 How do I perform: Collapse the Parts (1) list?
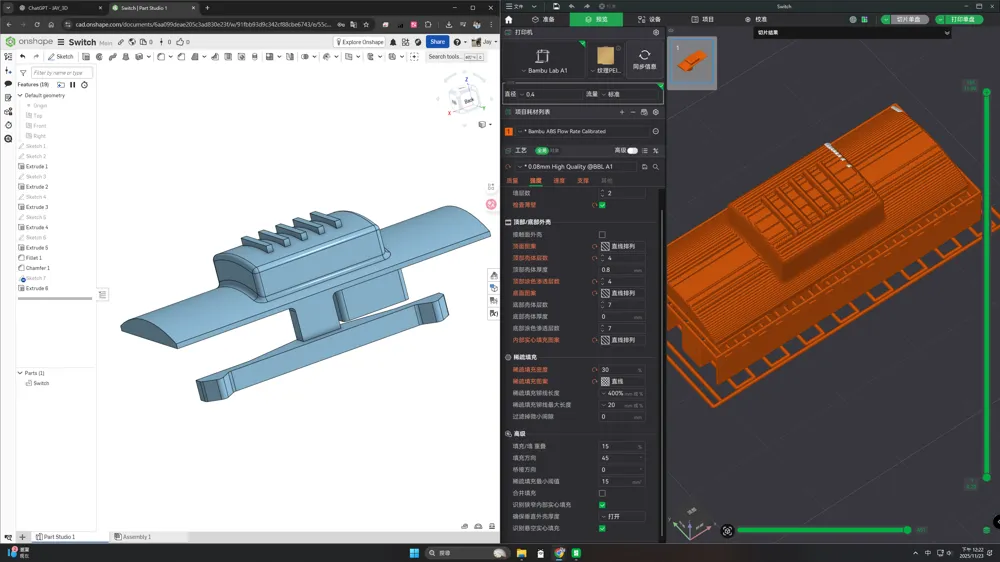(20, 373)
